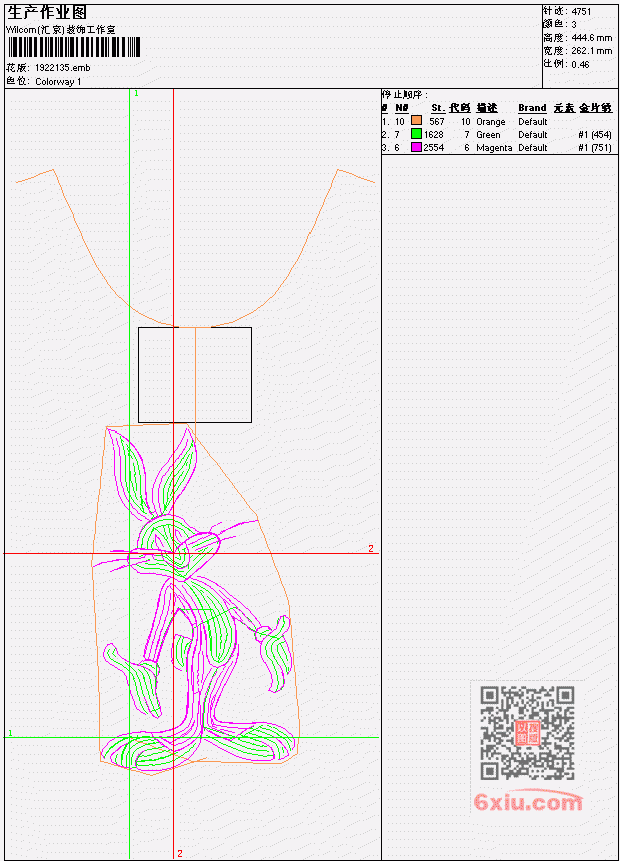This screenshot has width=620, height=861.
Task: Click the 颜色 color count value 3
Action: point(574,25)
